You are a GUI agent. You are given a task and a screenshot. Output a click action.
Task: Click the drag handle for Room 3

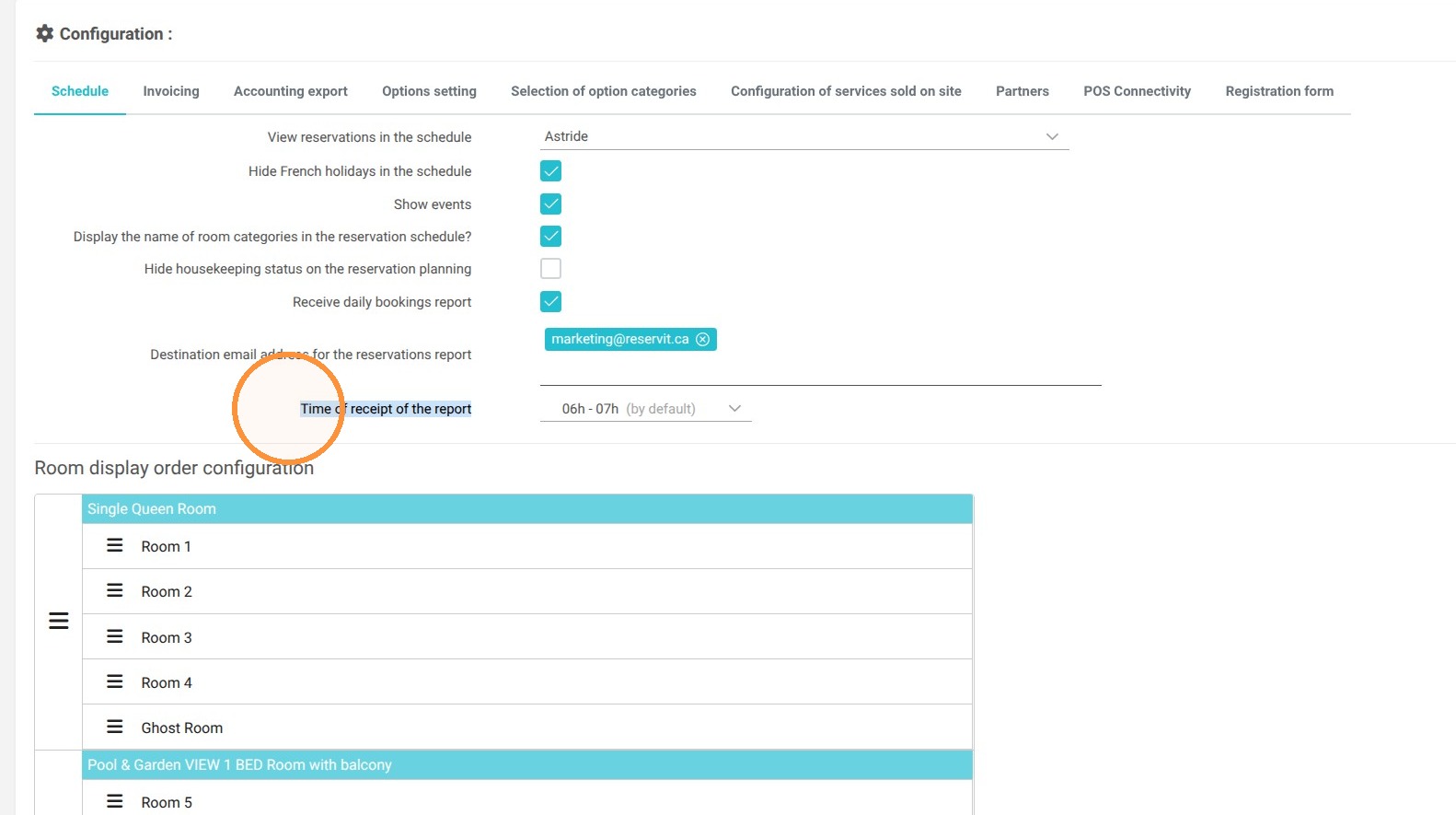click(x=115, y=636)
